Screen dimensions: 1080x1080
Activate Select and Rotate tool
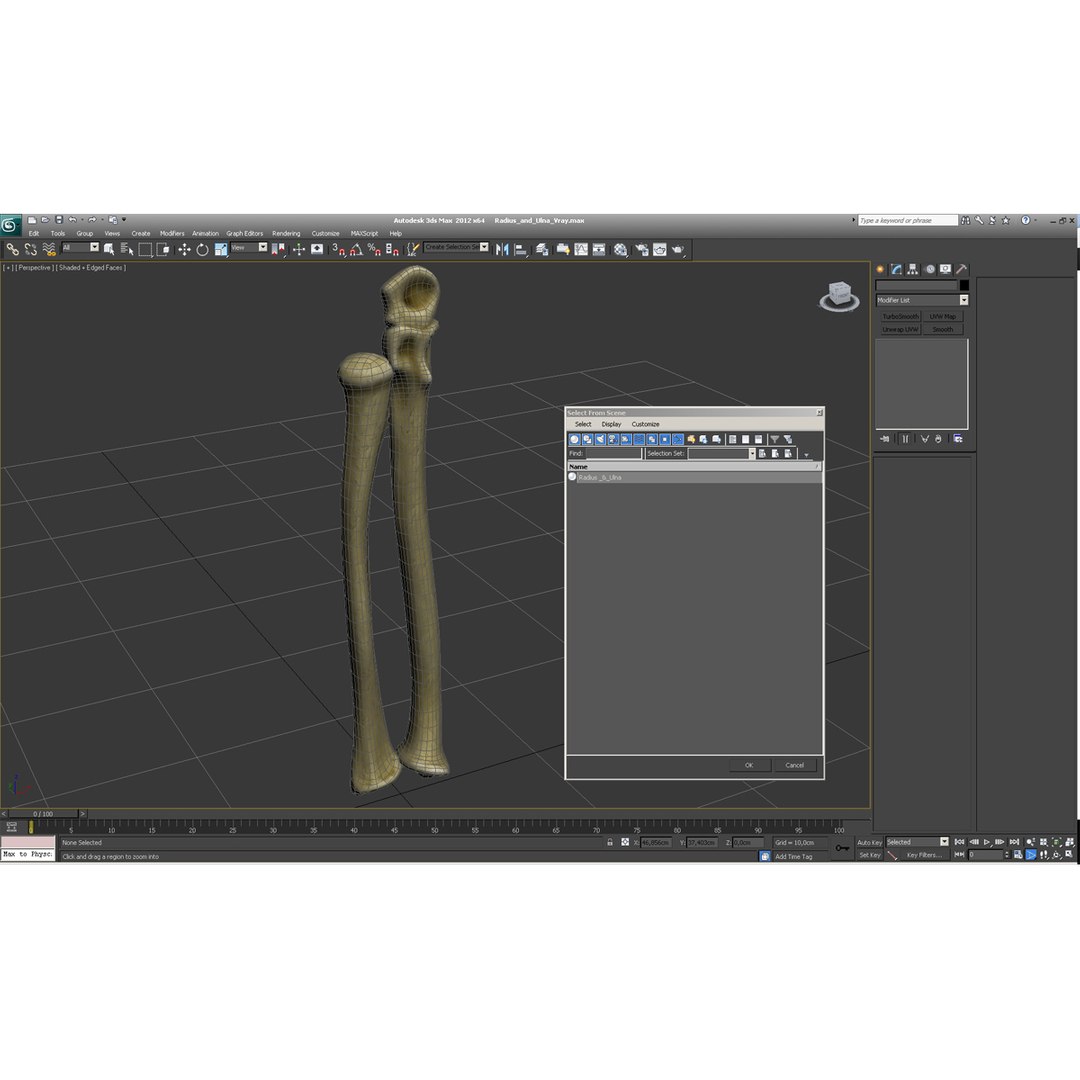pos(202,249)
